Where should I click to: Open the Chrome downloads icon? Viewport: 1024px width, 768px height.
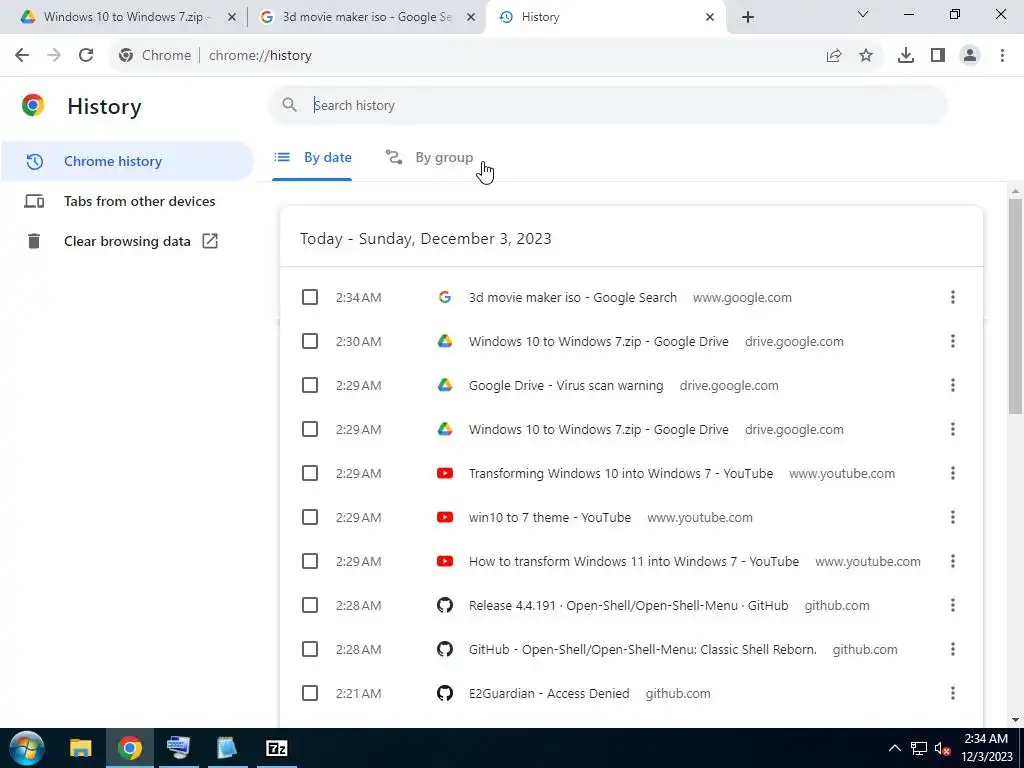[906, 56]
